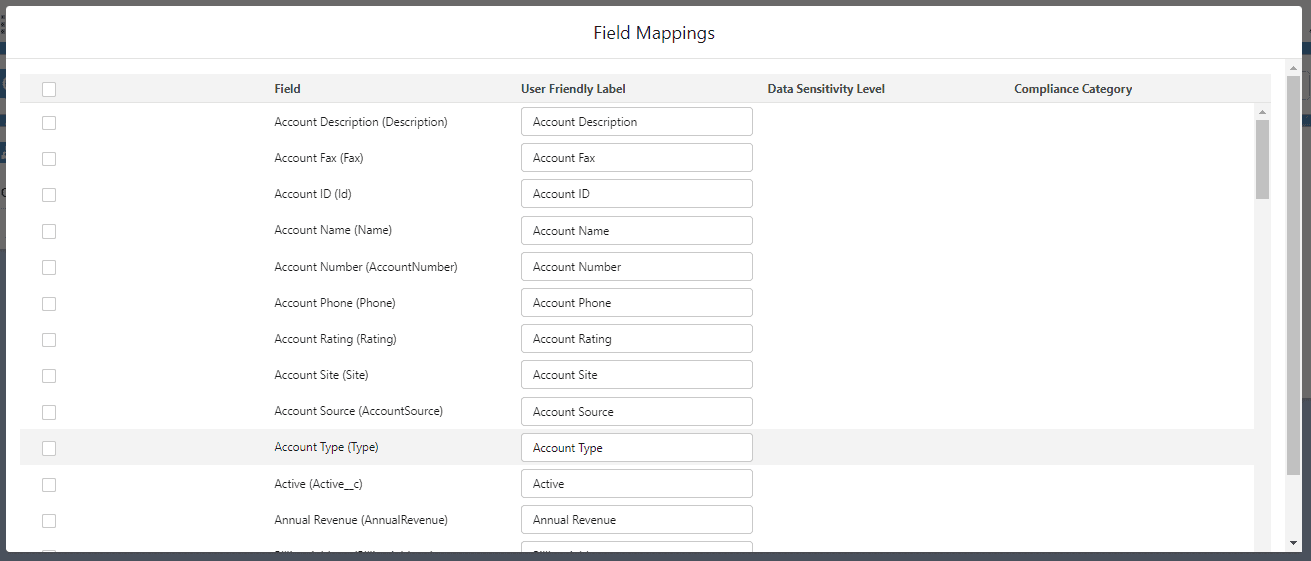Click the Compliance Category column header
The height and width of the screenshot is (561, 1311).
(1073, 89)
